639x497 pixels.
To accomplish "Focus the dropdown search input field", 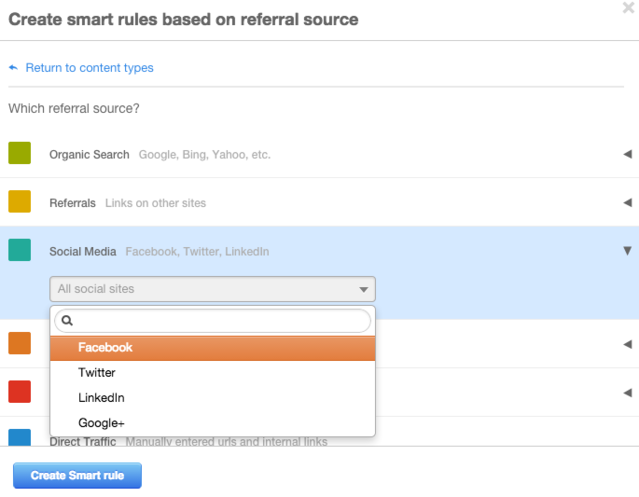I will pyautogui.click(x=220, y=321).
